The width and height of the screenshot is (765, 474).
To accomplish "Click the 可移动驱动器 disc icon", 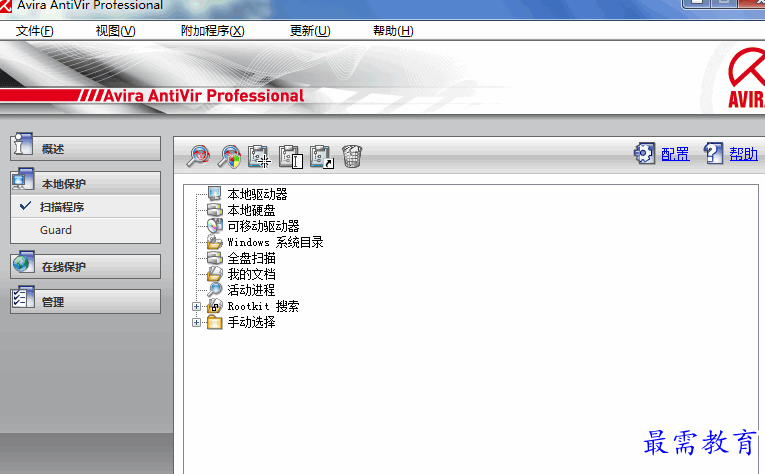I will tap(215, 226).
